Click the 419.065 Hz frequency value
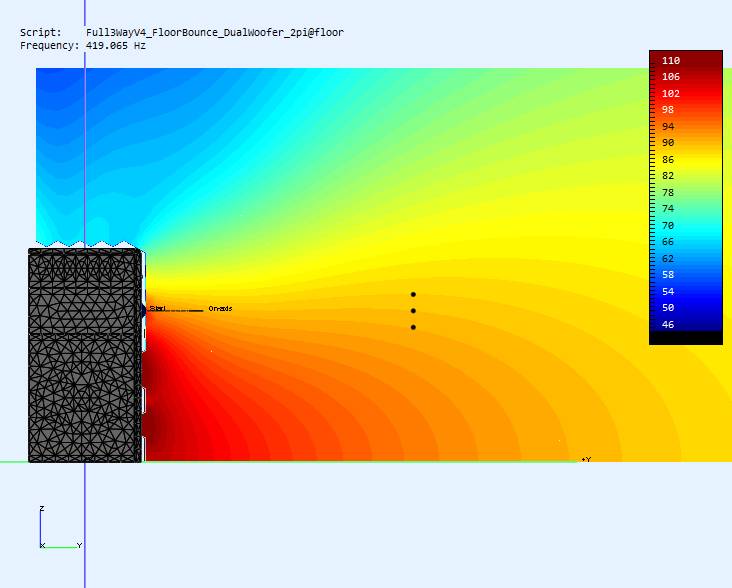Viewport: 732px width, 588px height. click(x=116, y=46)
